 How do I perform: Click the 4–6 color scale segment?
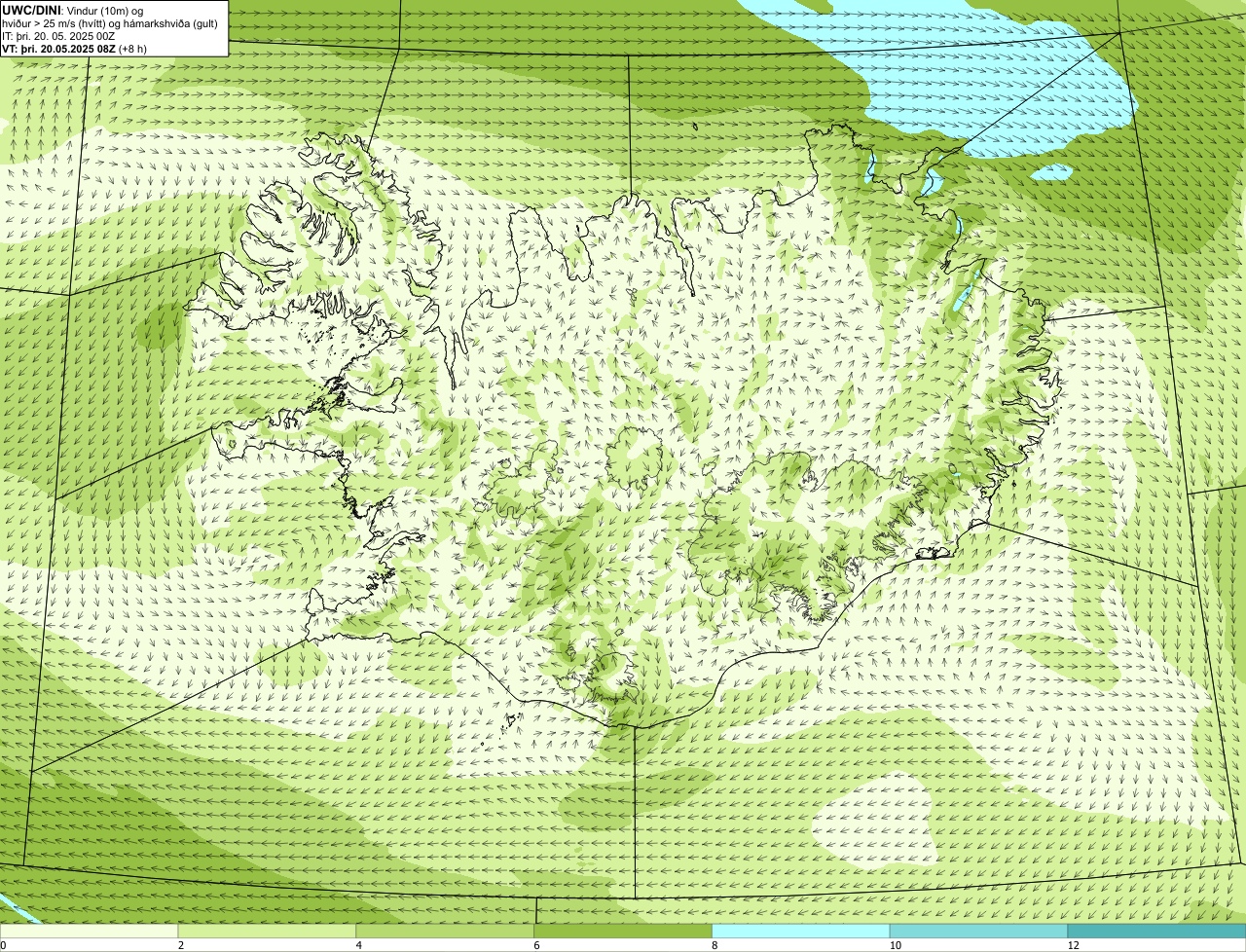(x=445, y=932)
